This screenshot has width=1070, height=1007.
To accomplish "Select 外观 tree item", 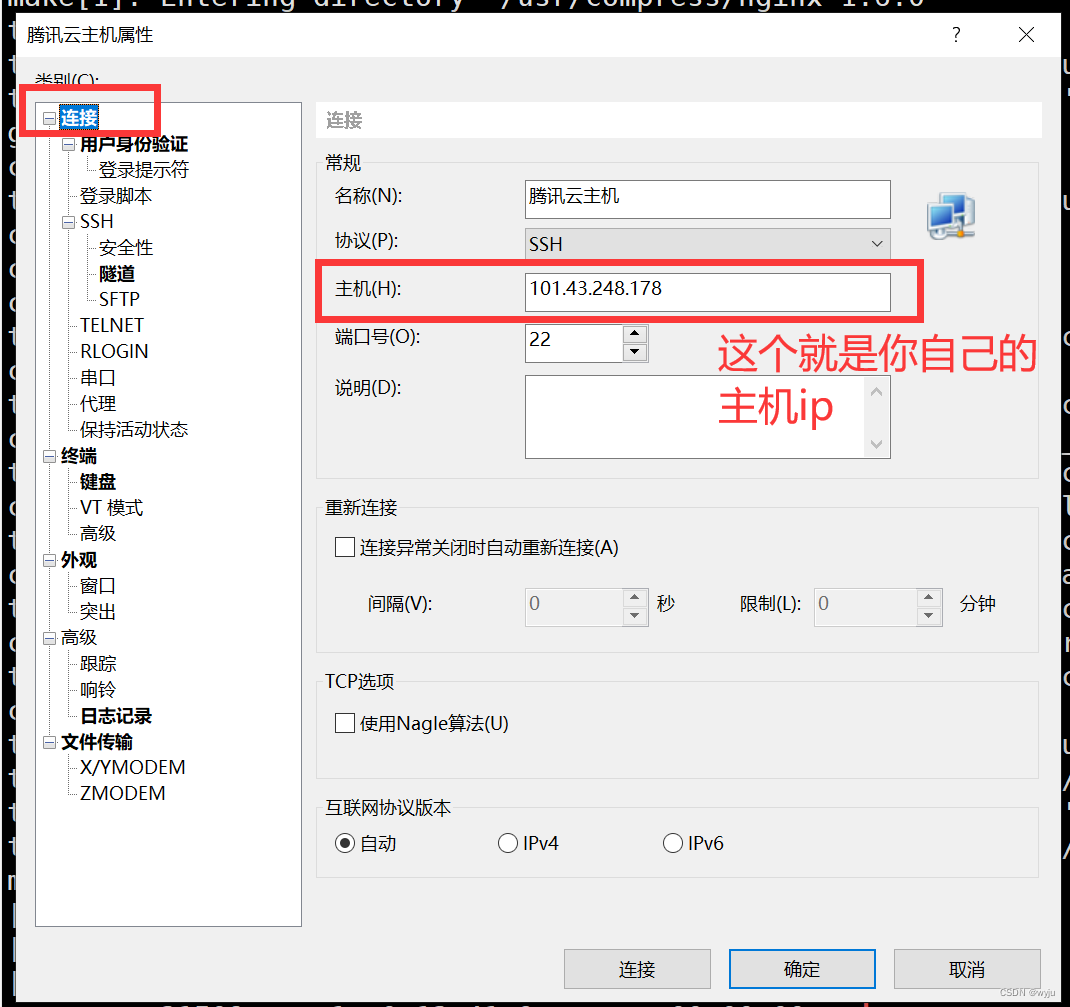I will tap(78, 560).
